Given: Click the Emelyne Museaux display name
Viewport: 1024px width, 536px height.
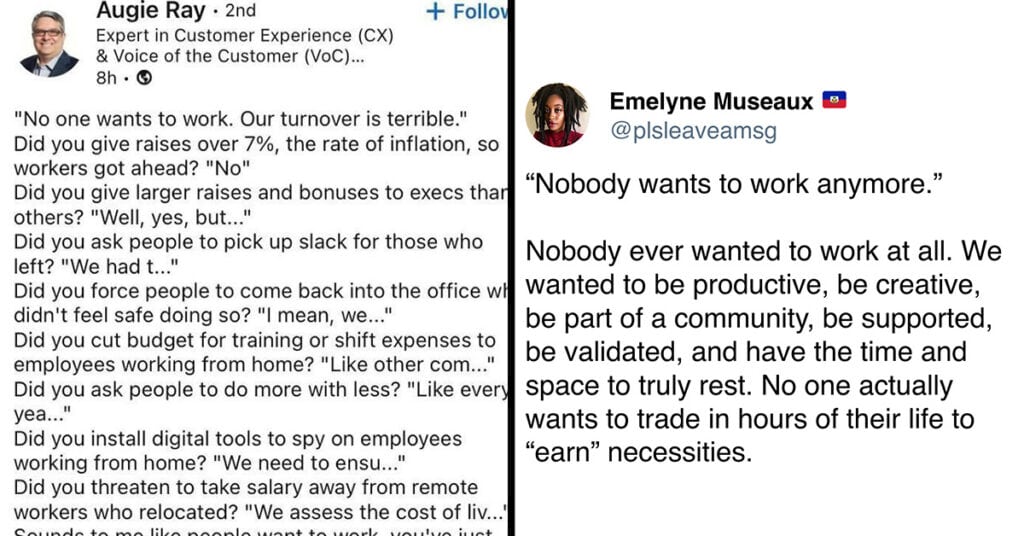Looking at the screenshot, I should (x=711, y=101).
